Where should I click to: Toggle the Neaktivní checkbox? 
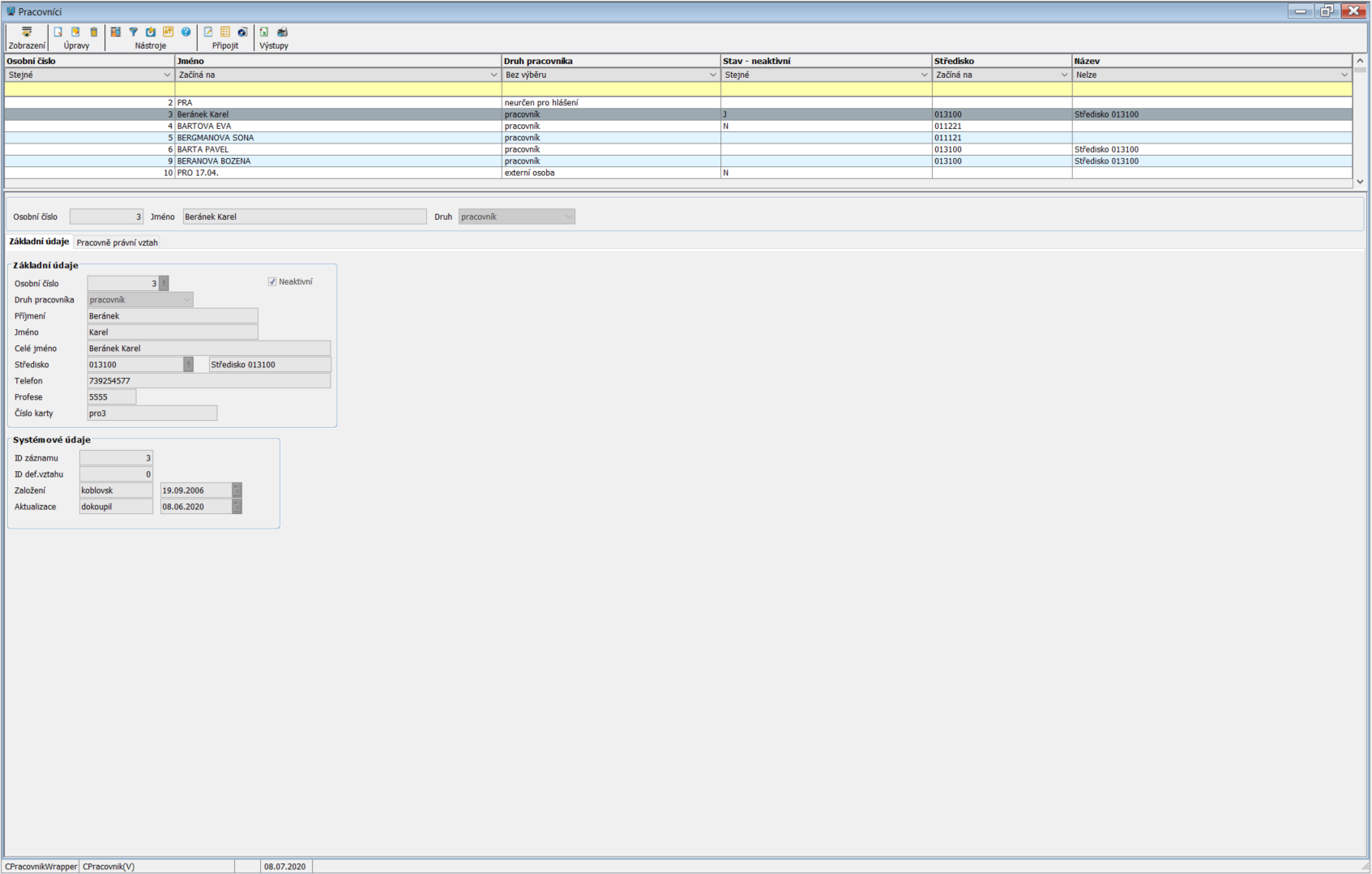[272, 282]
